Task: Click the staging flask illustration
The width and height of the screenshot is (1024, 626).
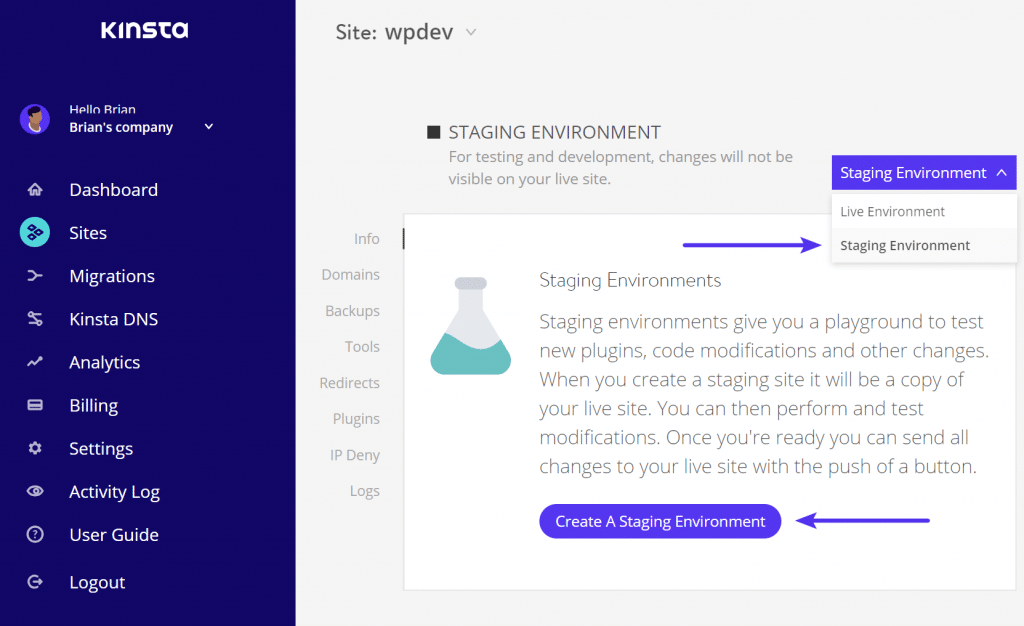Action: point(470,326)
